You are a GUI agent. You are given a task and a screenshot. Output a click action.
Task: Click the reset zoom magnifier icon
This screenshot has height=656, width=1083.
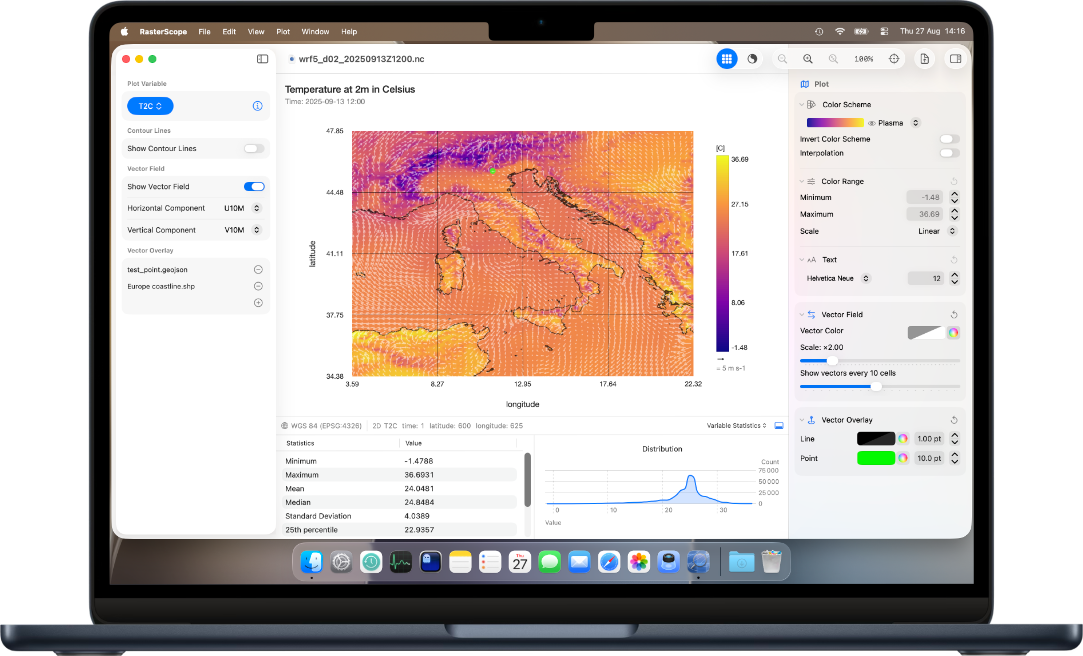834,59
